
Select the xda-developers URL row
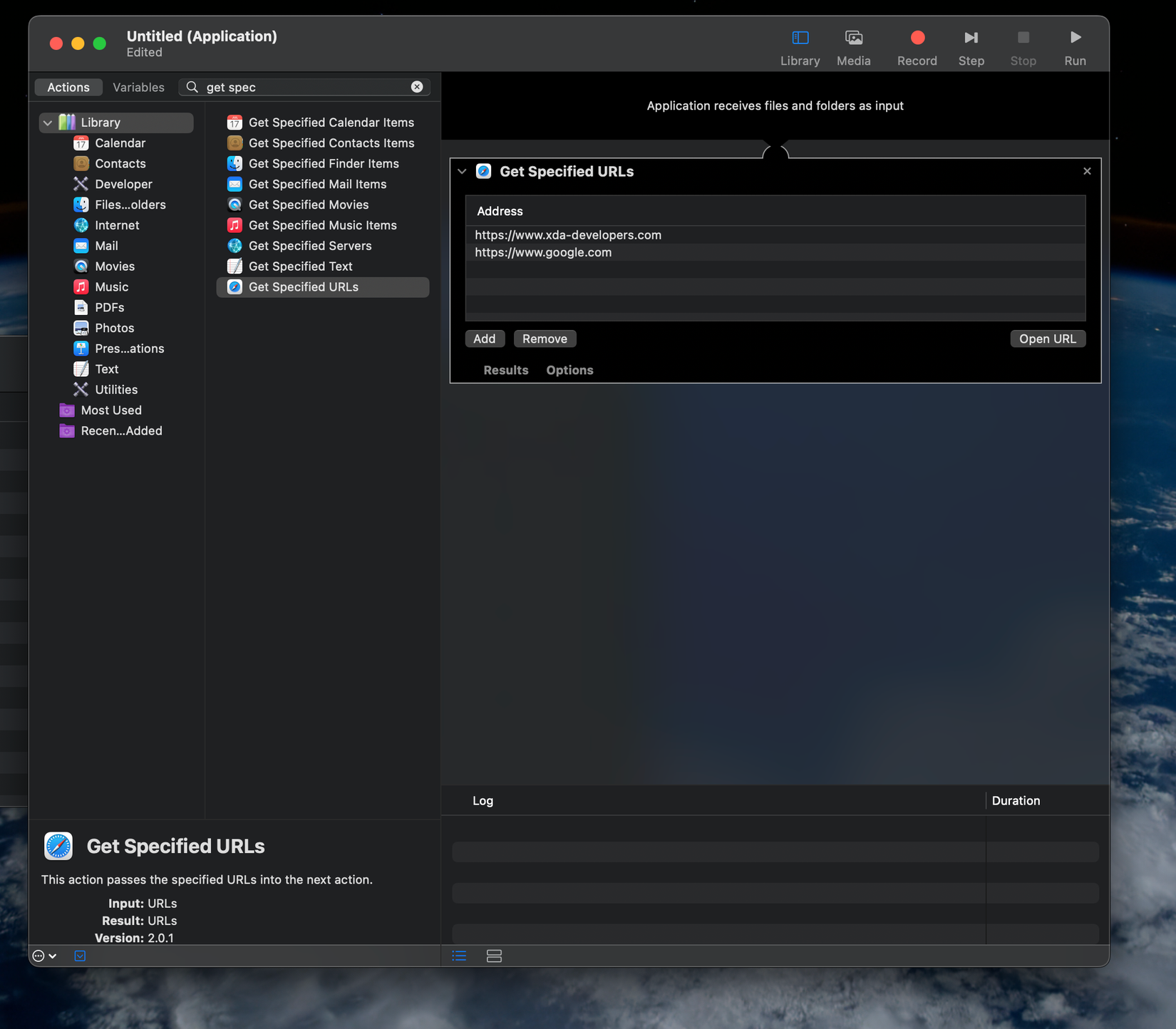(775, 235)
